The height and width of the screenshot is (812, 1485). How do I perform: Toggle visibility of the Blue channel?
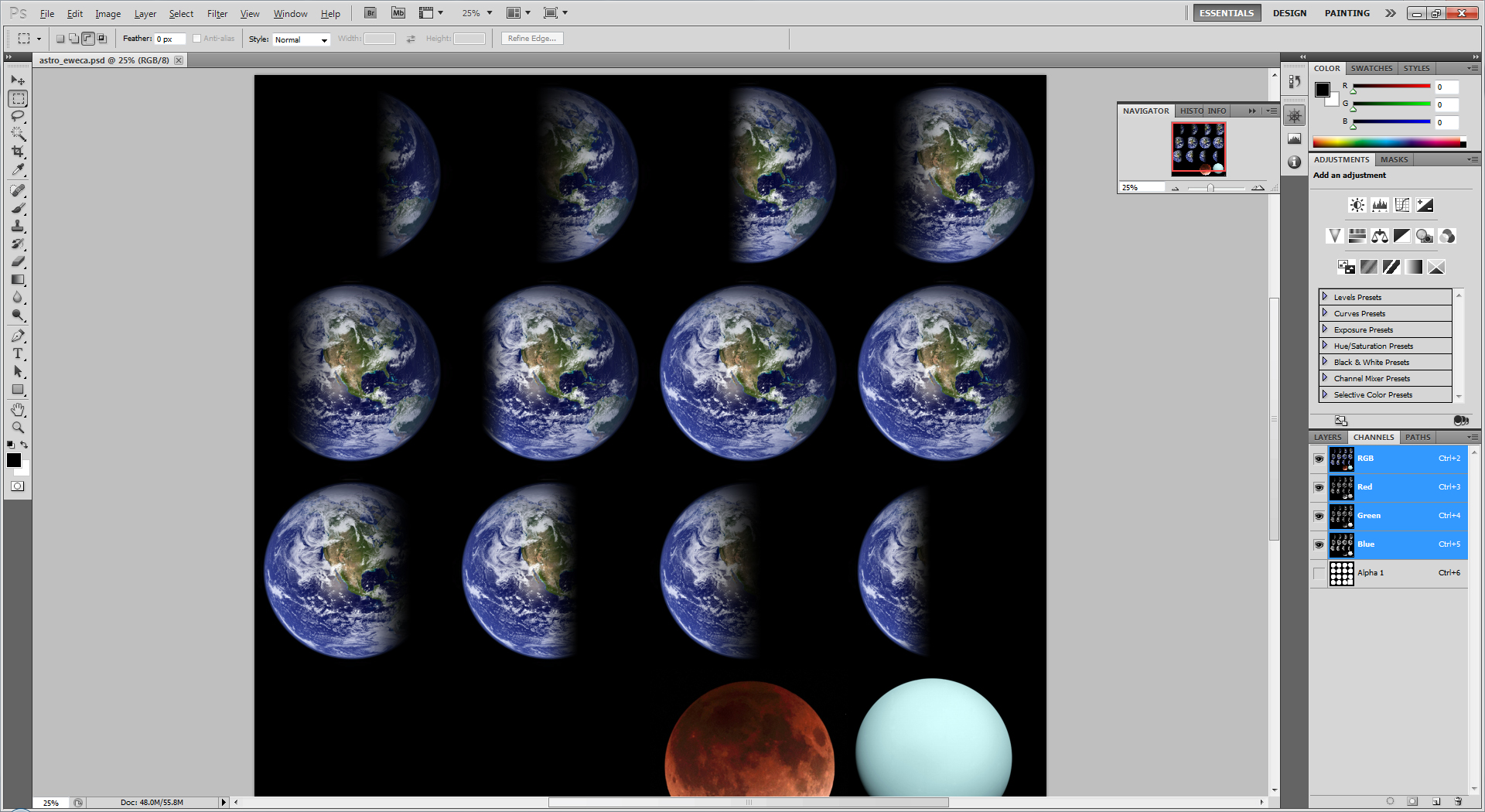1319,544
